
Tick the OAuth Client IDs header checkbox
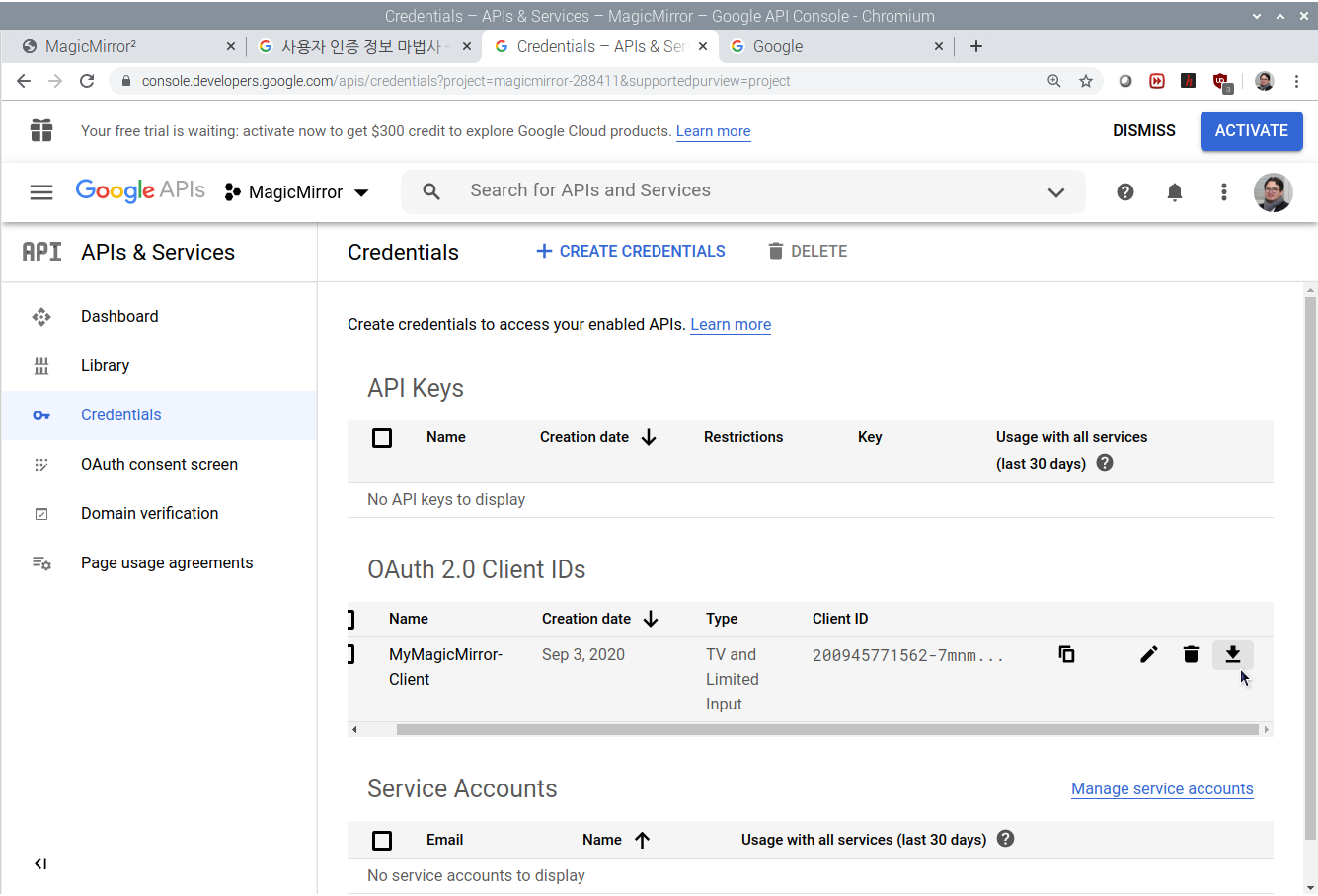(x=350, y=619)
